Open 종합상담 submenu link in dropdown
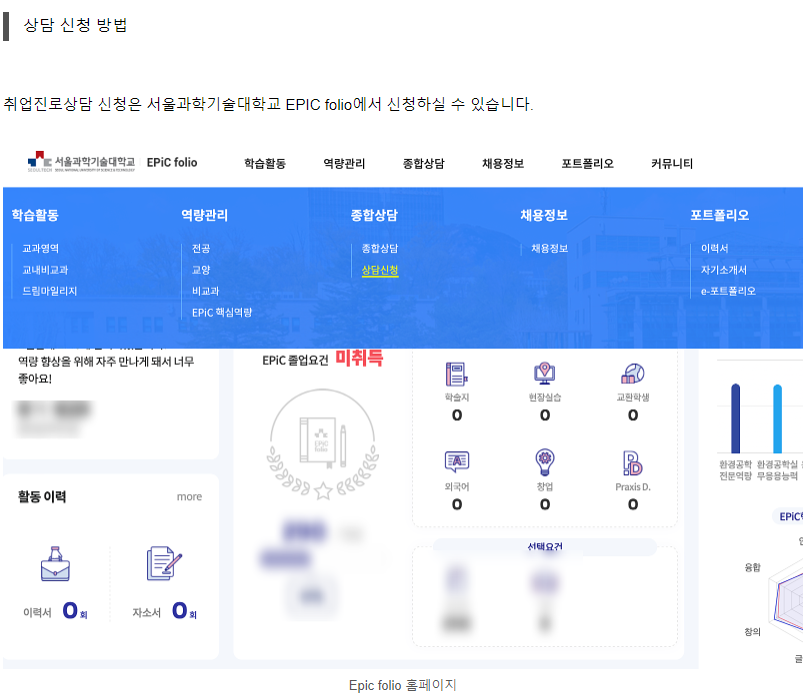The height and width of the screenshot is (699, 806). pyautogui.click(x=380, y=248)
